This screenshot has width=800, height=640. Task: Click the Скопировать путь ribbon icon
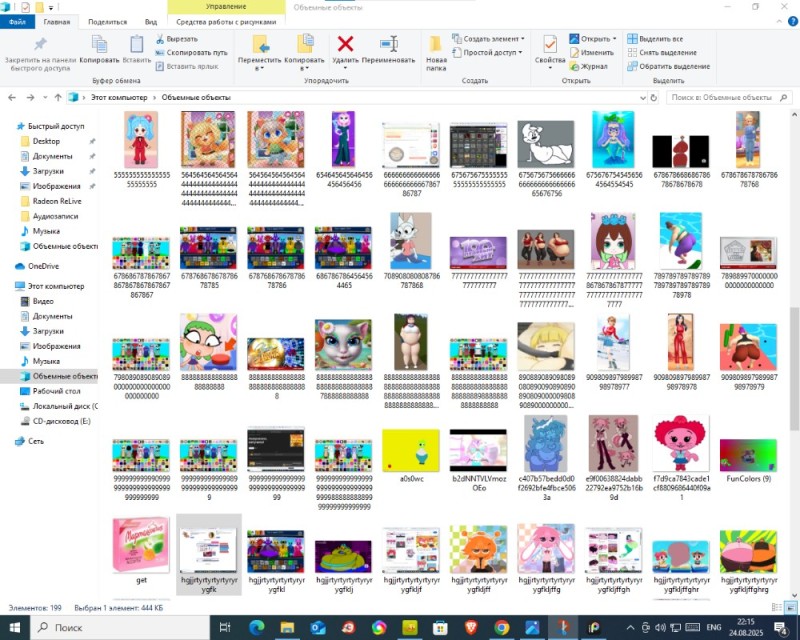coord(160,53)
